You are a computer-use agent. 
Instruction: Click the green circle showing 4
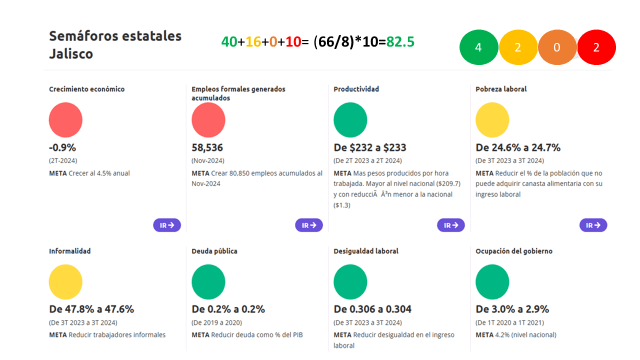pyautogui.click(x=479, y=47)
